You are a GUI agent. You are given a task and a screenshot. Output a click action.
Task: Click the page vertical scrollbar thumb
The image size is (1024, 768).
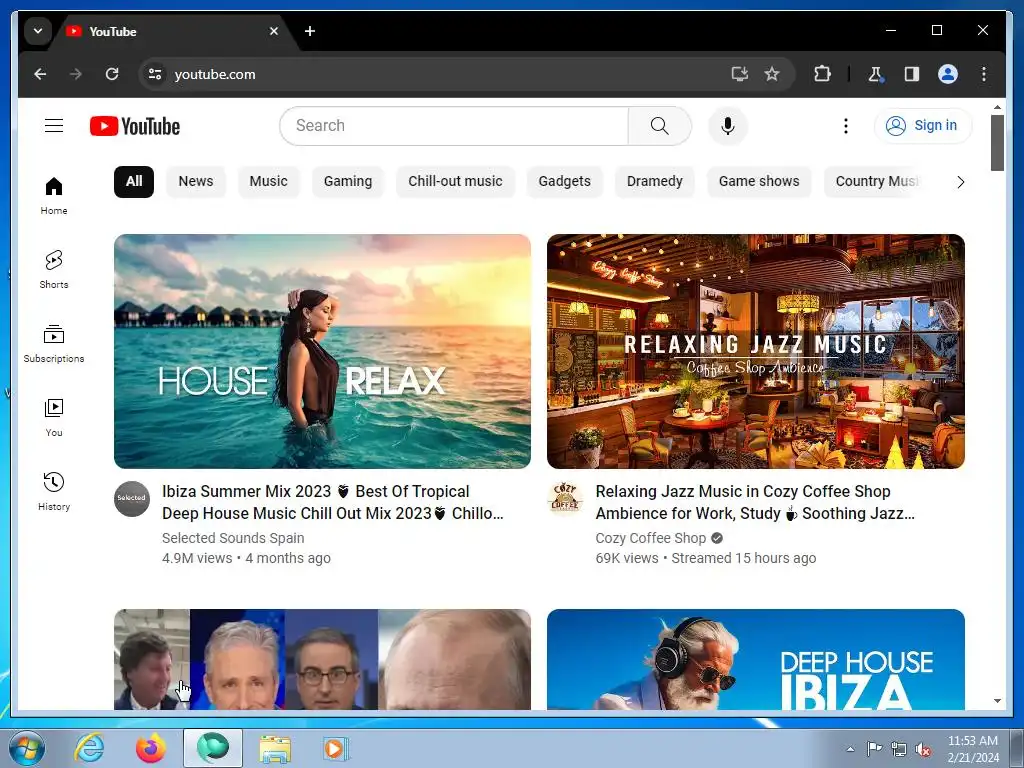click(x=997, y=143)
